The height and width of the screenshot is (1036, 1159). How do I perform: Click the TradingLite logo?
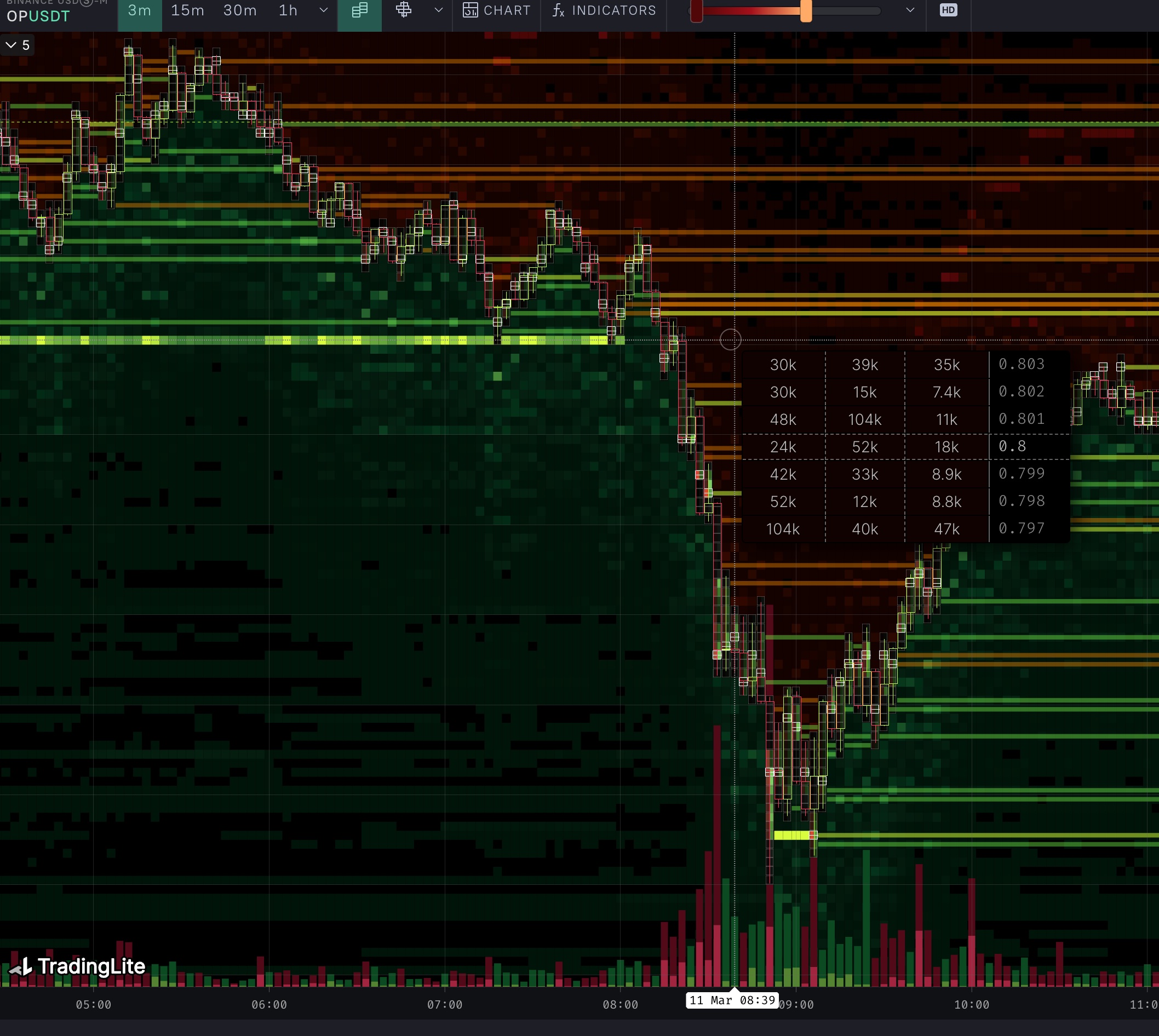click(77, 966)
